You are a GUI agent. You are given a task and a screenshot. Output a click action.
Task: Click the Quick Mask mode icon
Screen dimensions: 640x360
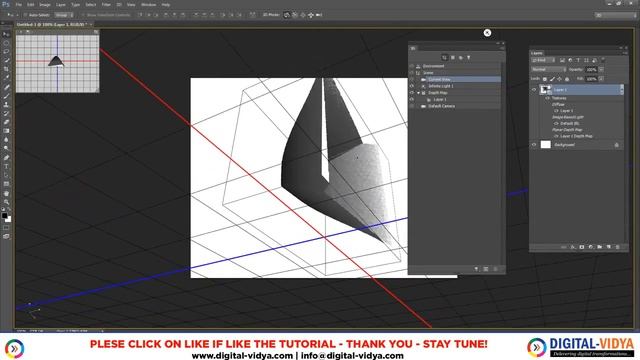pyautogui.click(x=6, y=228)
